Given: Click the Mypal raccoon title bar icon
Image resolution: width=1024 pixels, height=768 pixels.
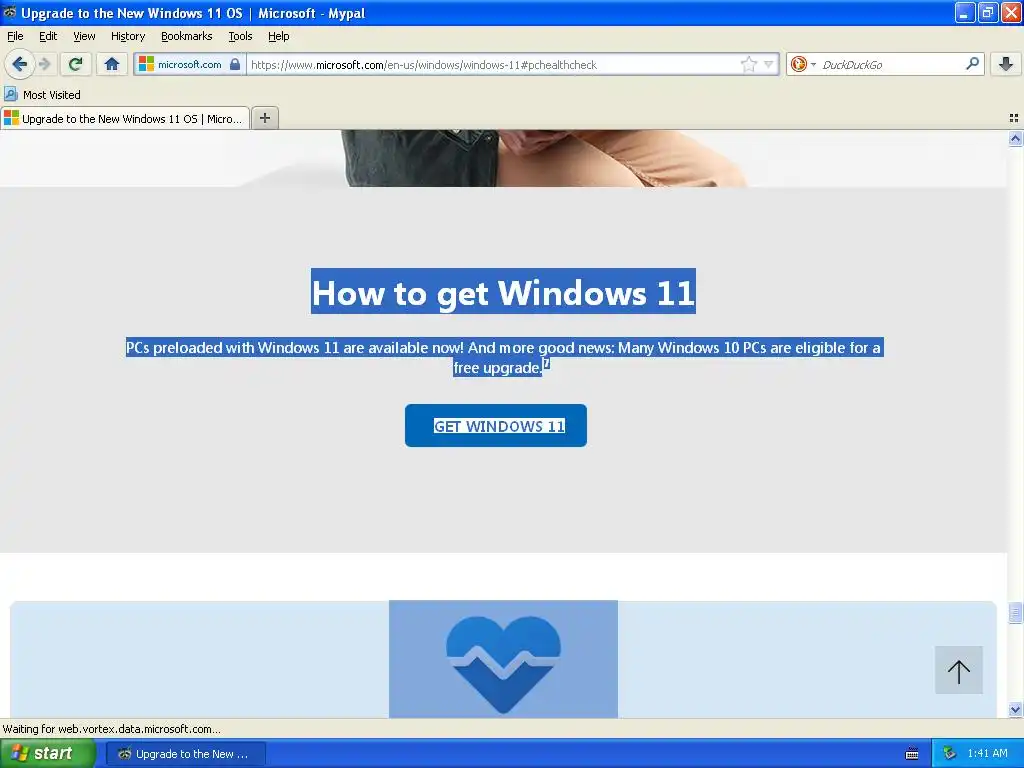Looking at the screenshot, I should coord(9,12).
